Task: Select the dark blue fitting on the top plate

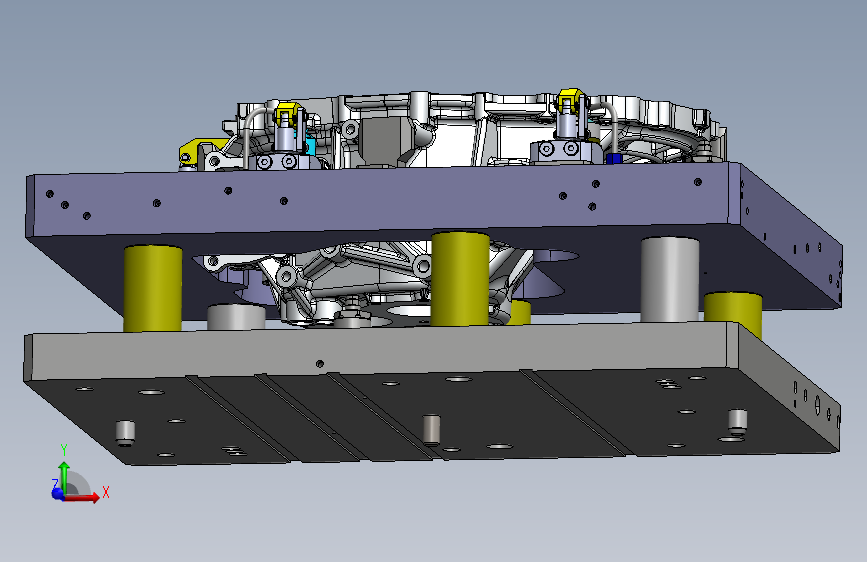Action: [x=613, y=159]
